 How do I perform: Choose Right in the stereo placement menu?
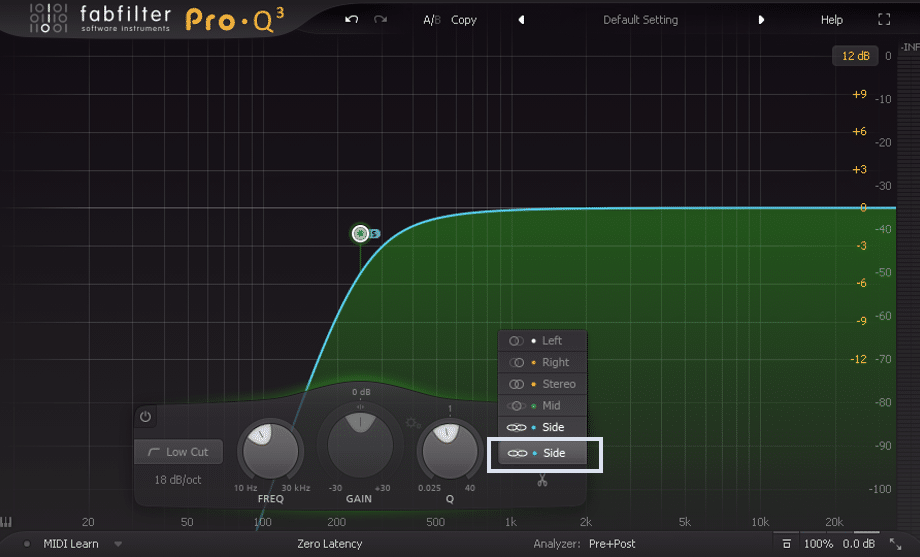coord(542,362)
